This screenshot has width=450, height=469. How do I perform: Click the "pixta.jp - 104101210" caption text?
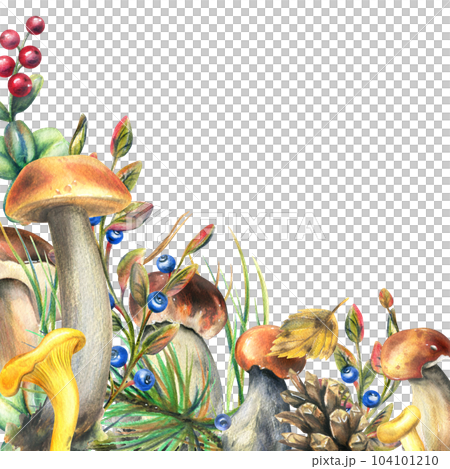click(375, 461)
